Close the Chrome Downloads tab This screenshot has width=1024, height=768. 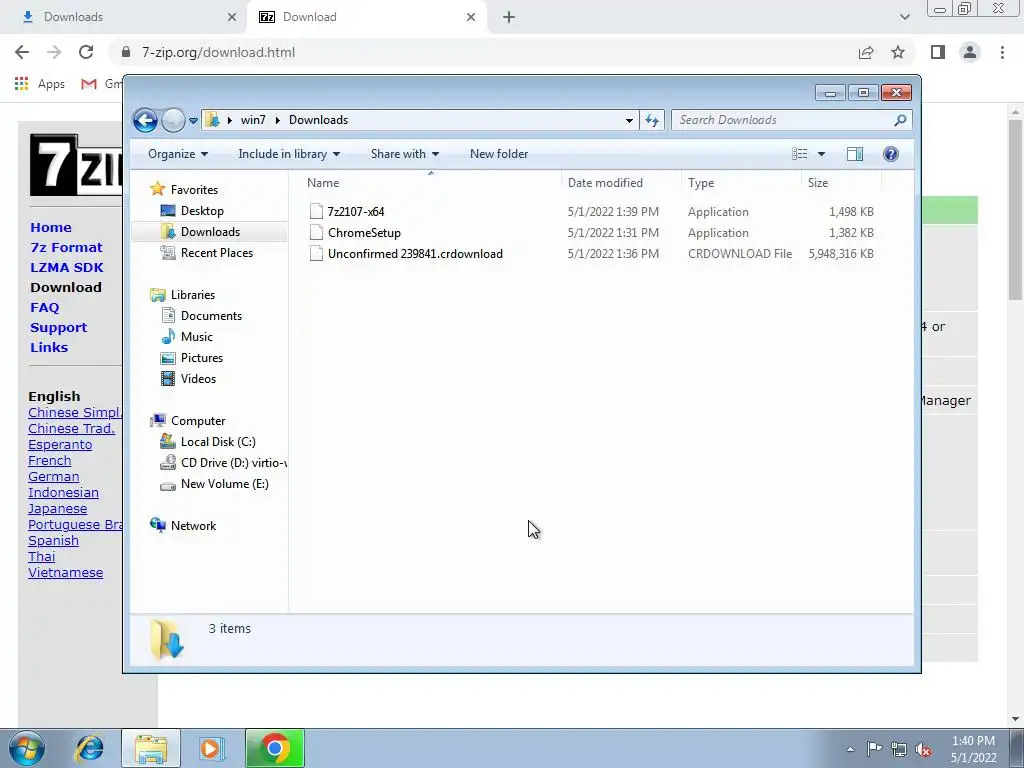(x=232, y=17)
